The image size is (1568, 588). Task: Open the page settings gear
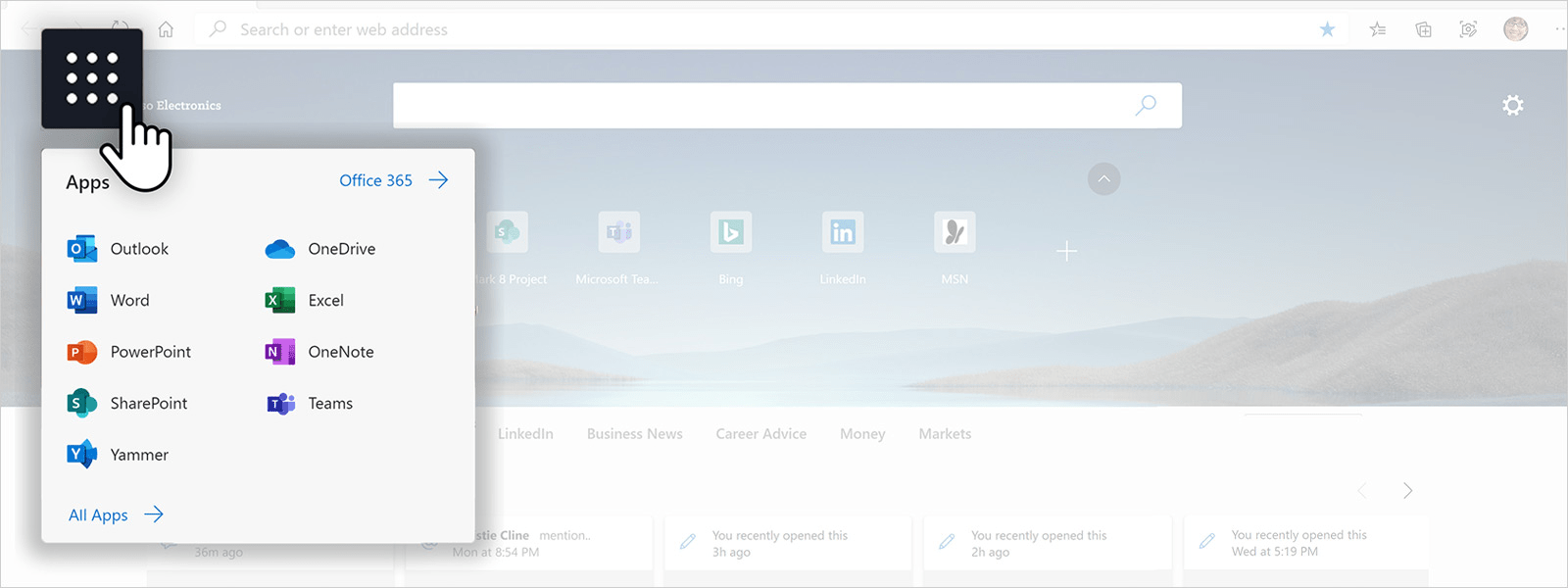pyautogui.click(x=1513, y=105)
